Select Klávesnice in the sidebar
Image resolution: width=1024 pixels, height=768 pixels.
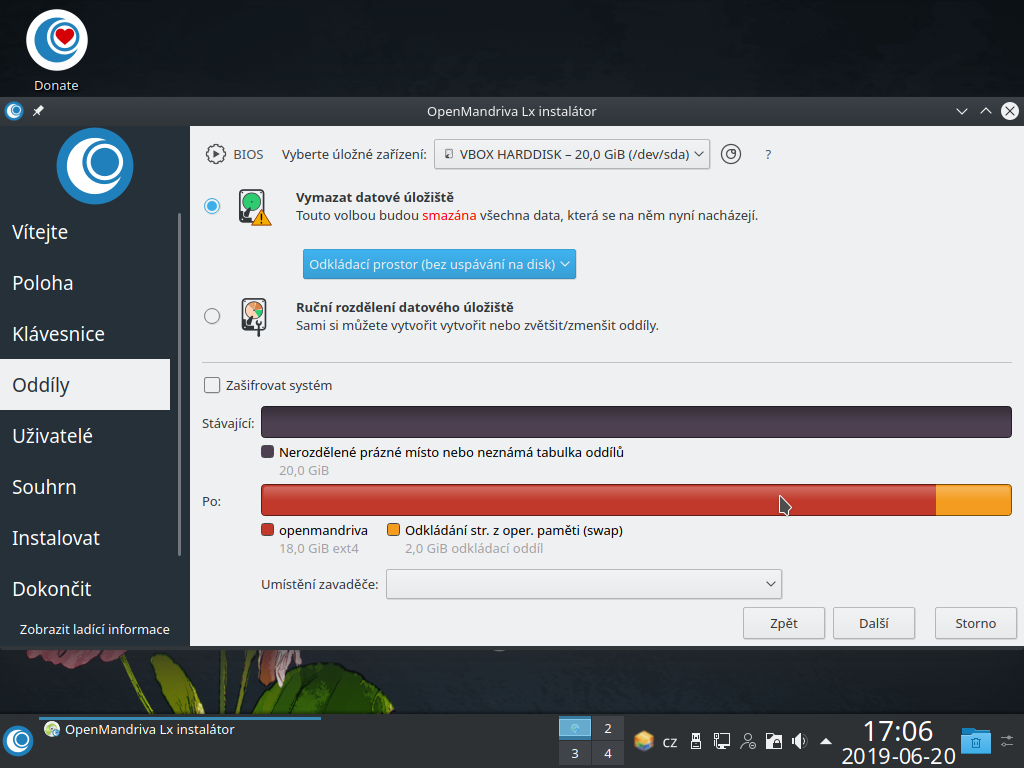60,334
